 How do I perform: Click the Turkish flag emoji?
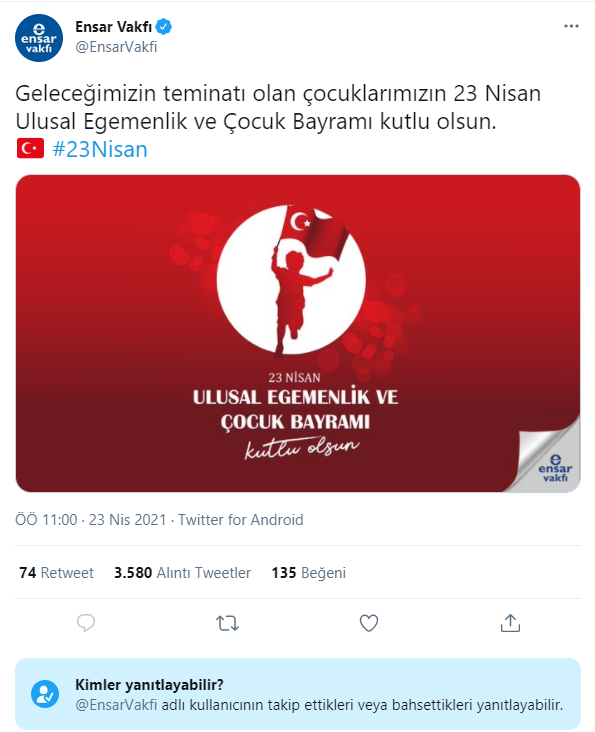pos(30,148)
